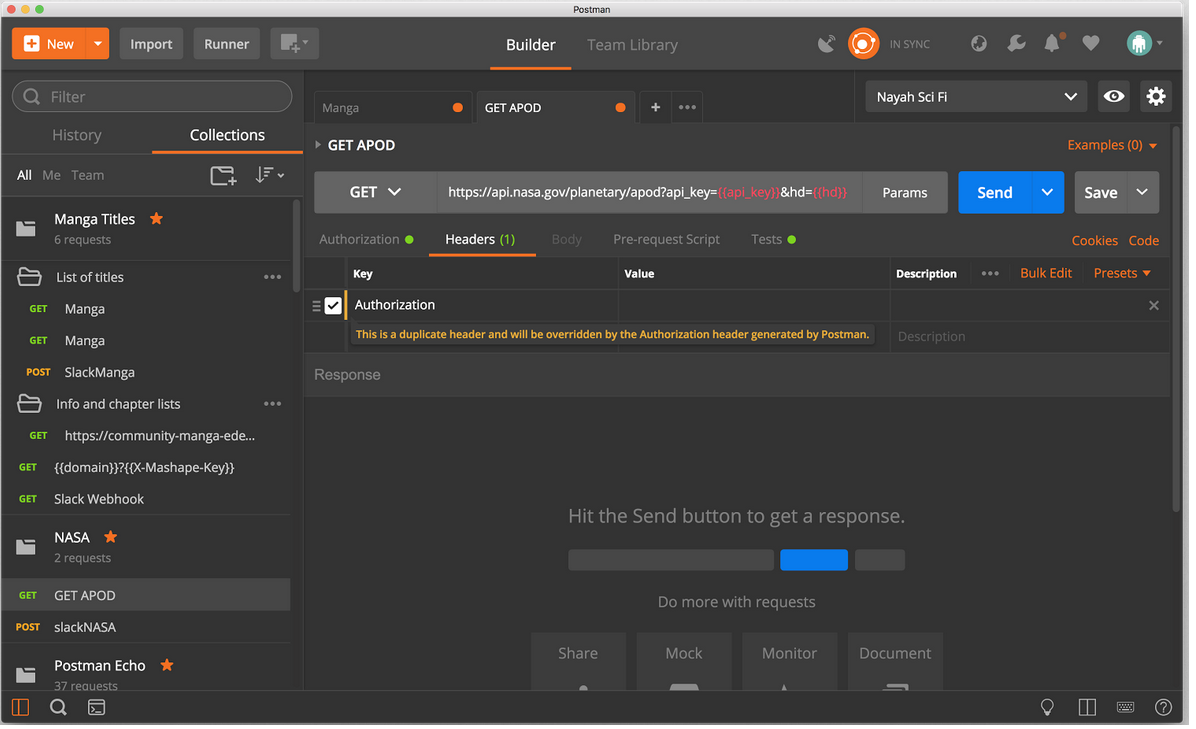Click the Import button
The image size is (1196, 729).
point(151,43)
